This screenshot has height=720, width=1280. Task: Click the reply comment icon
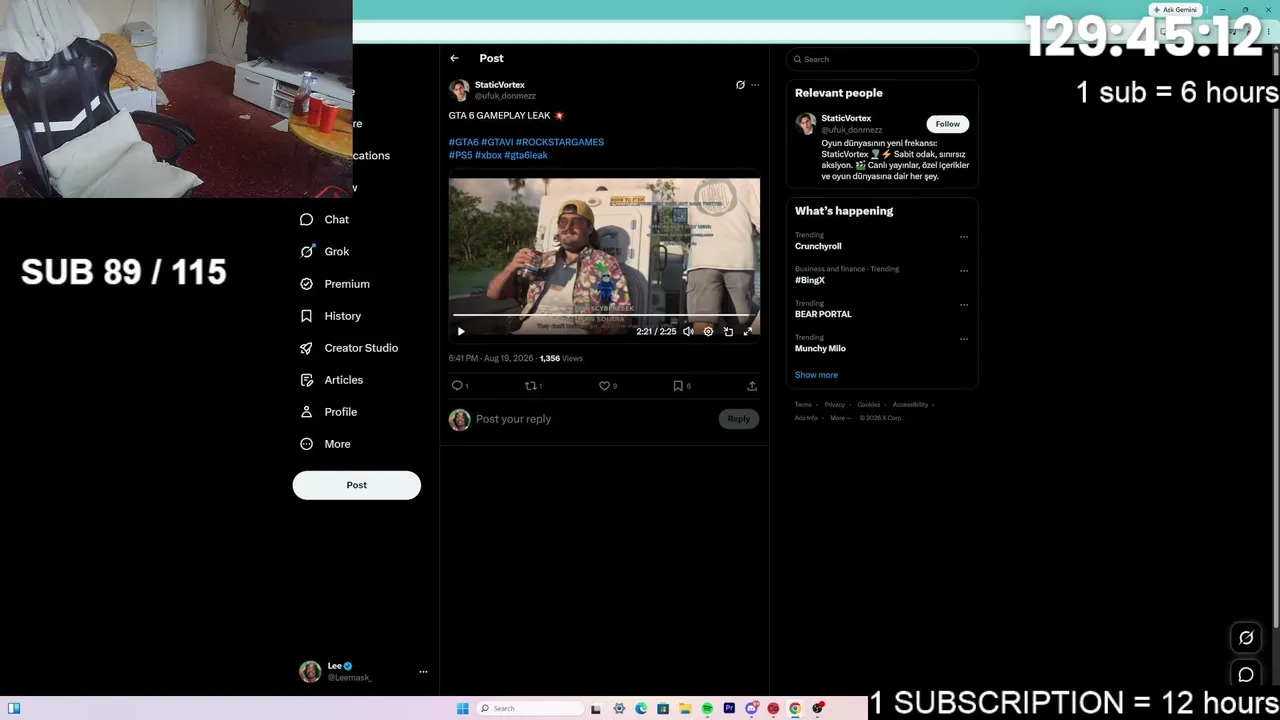click(x=457, y=386)
